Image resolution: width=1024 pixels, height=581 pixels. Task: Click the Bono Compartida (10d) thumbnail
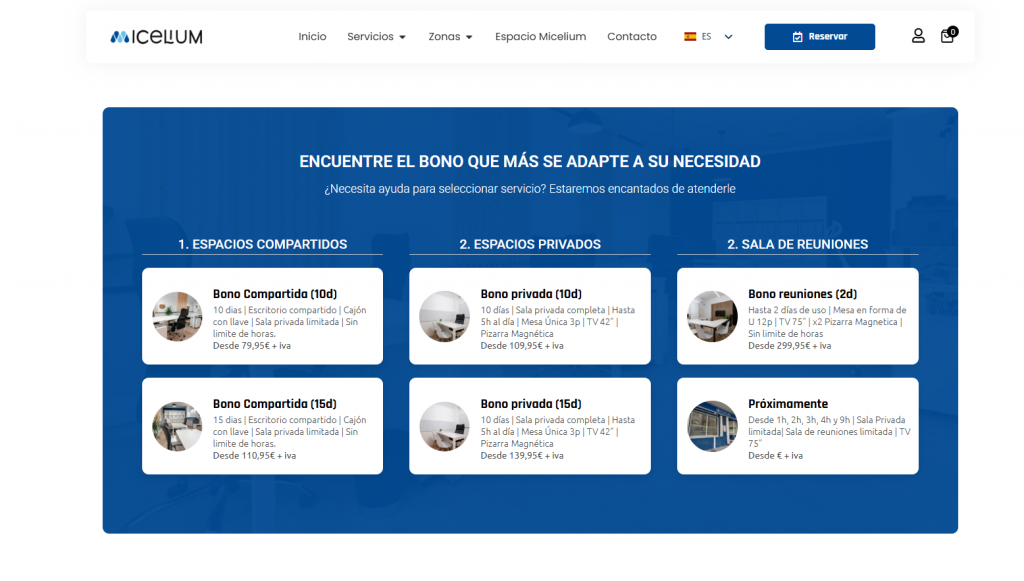coord(177,316)
